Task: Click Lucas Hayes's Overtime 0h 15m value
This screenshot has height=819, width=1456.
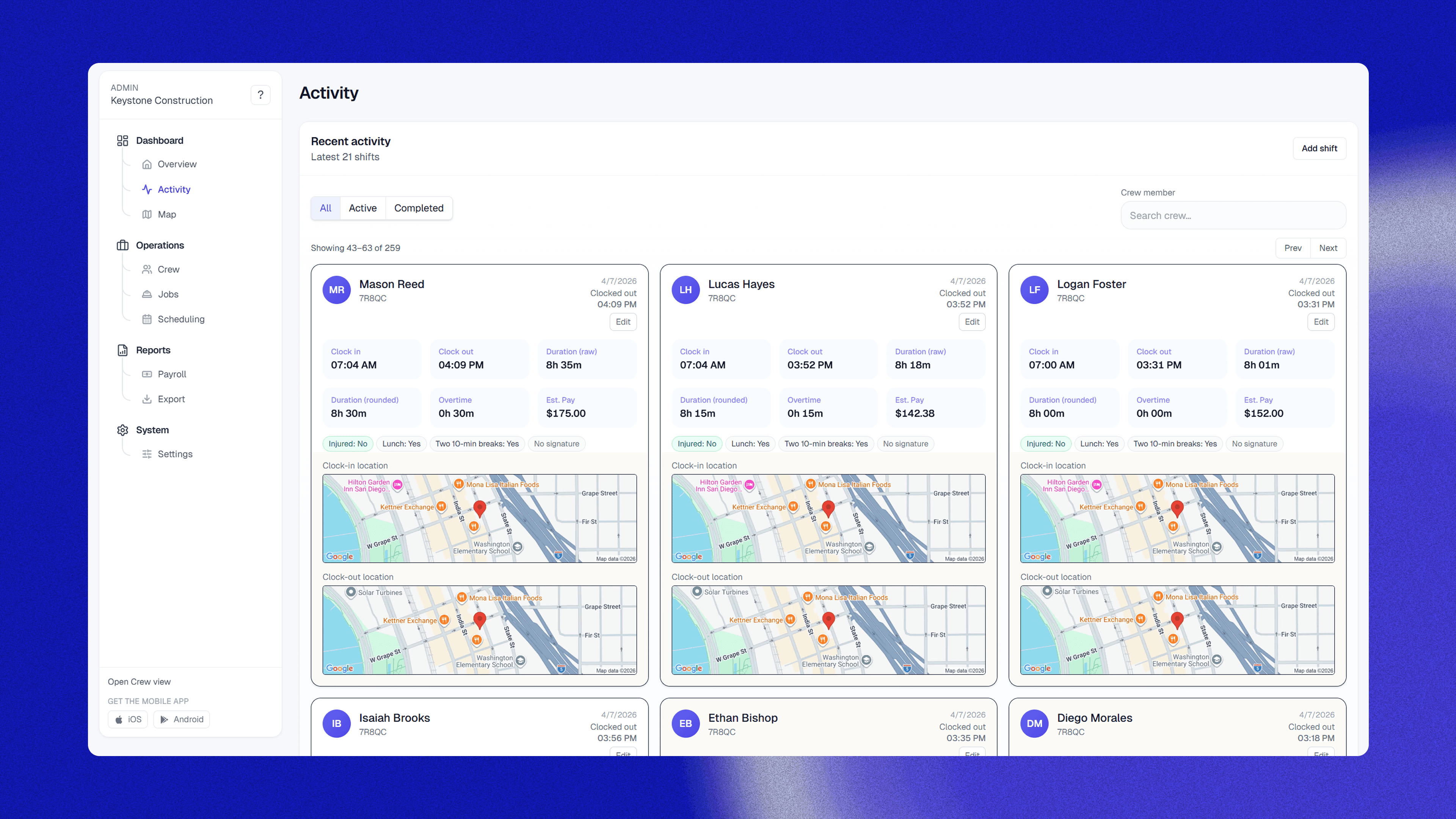Action: coord(805,414)
